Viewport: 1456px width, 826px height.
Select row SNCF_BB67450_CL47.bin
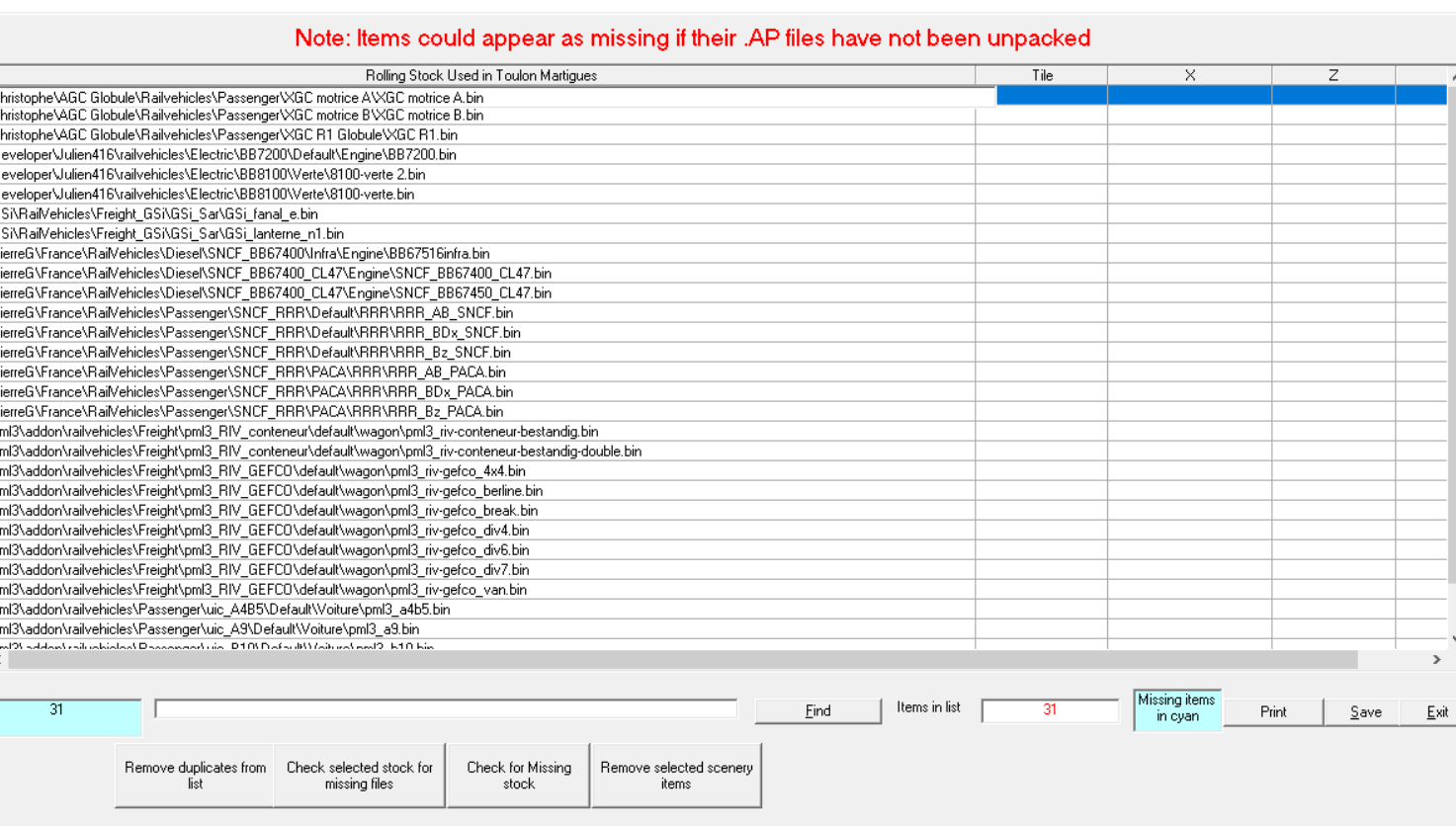click(487, 293)
